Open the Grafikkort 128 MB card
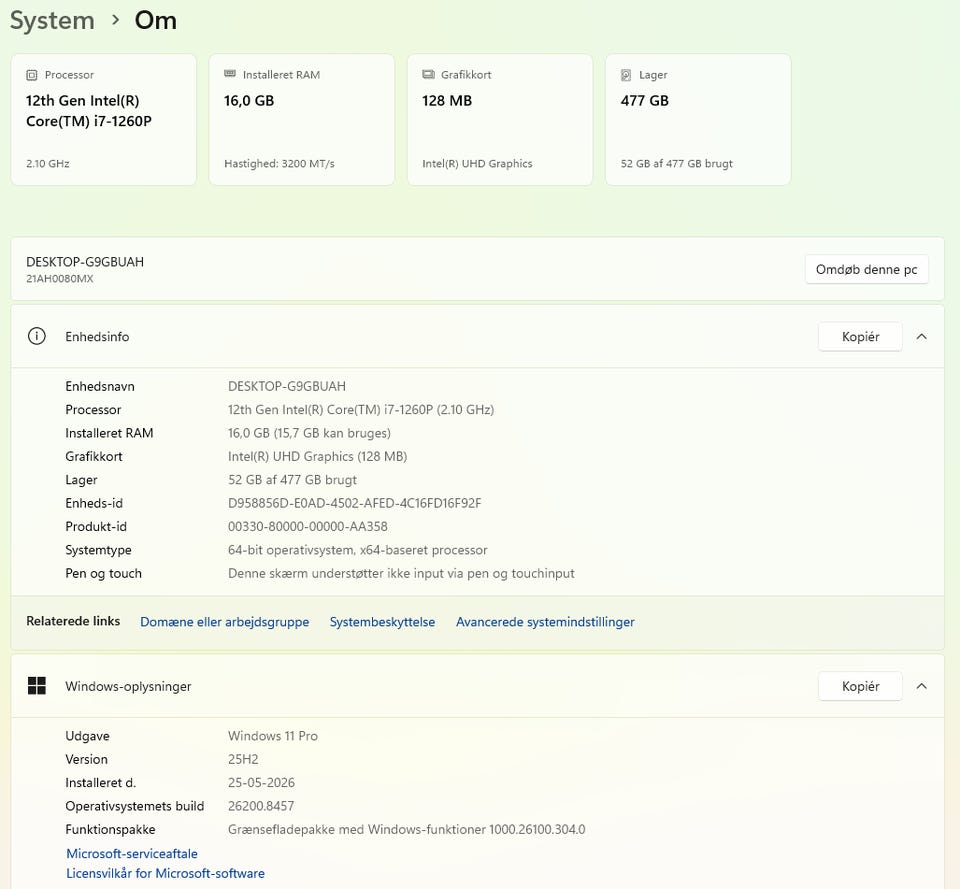 pyautogui.click(x=500, y=119)
